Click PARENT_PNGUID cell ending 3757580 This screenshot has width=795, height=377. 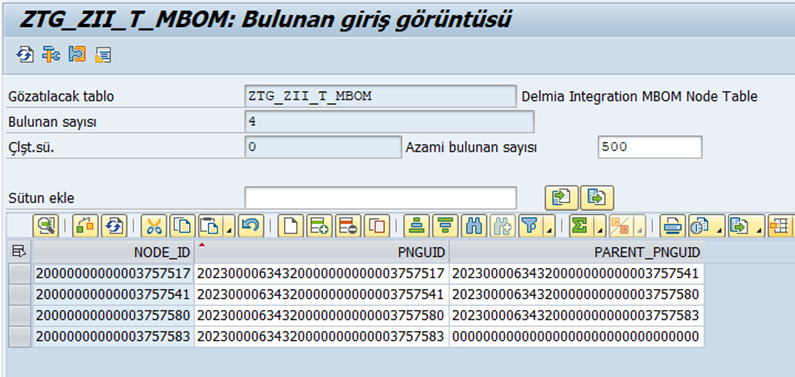point(576,294)
